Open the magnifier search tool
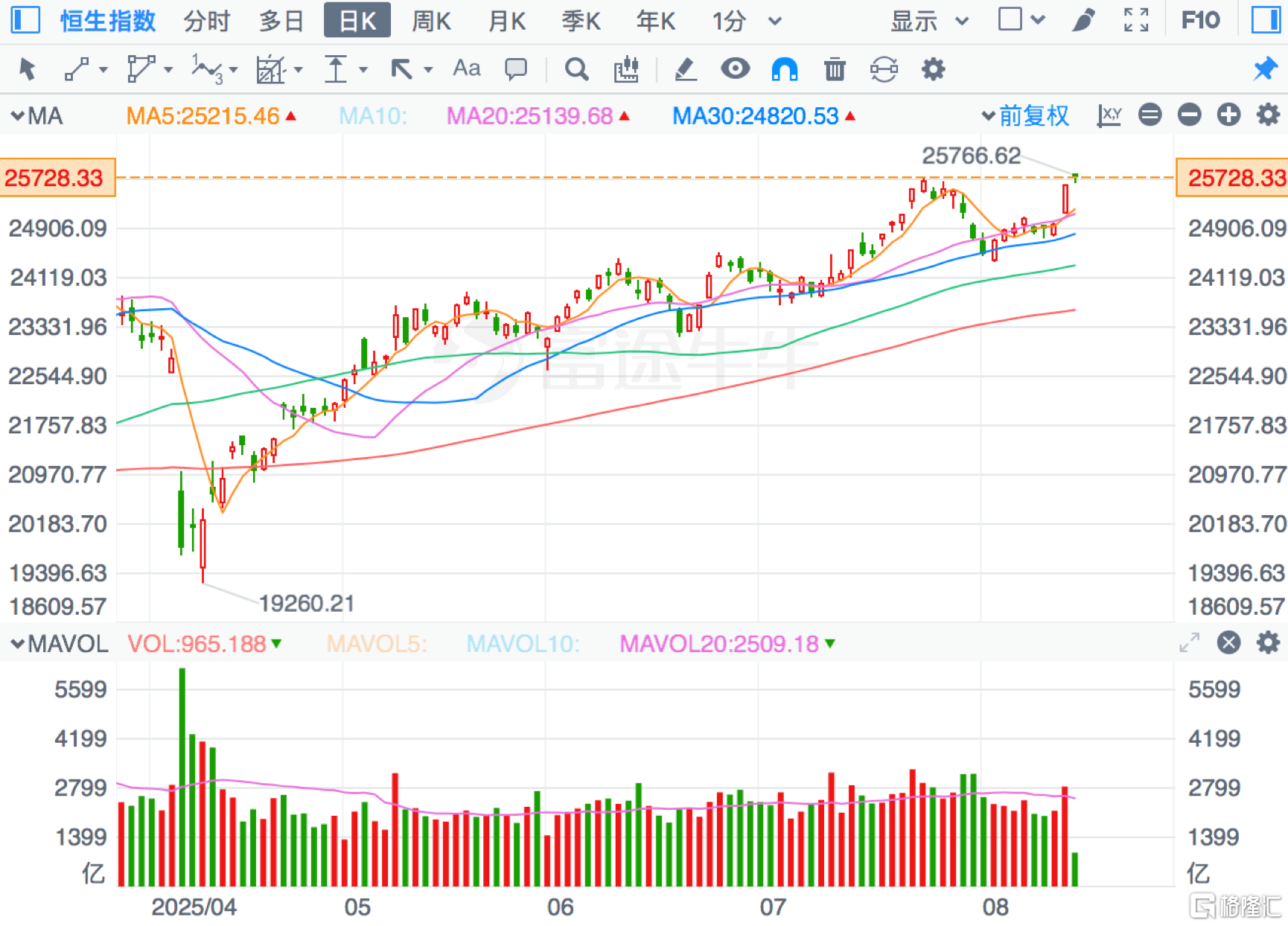Image resolution: width=1288 pixels, height=926 pixels. (x=576, y=69)
